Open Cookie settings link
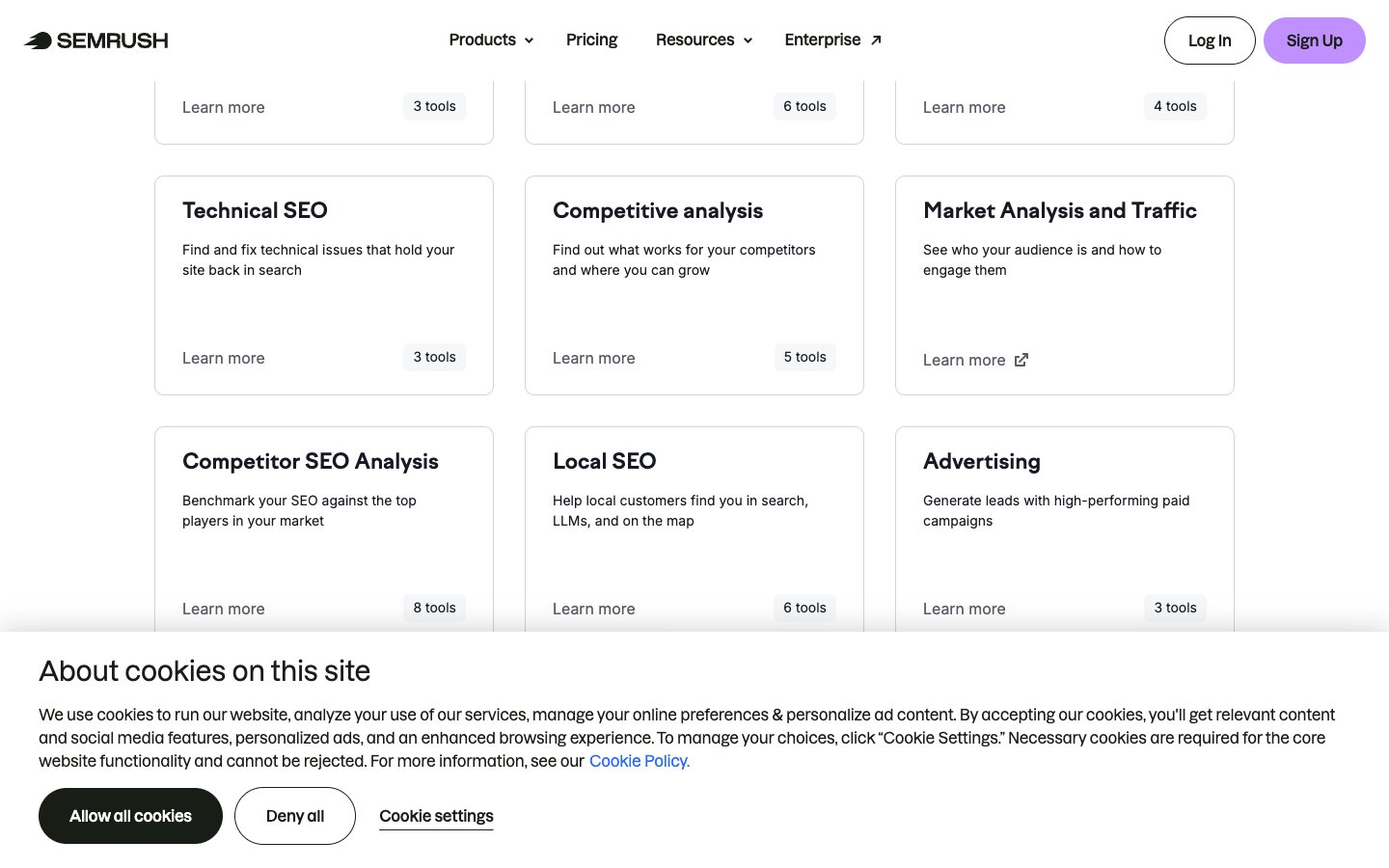 (436, 816)
